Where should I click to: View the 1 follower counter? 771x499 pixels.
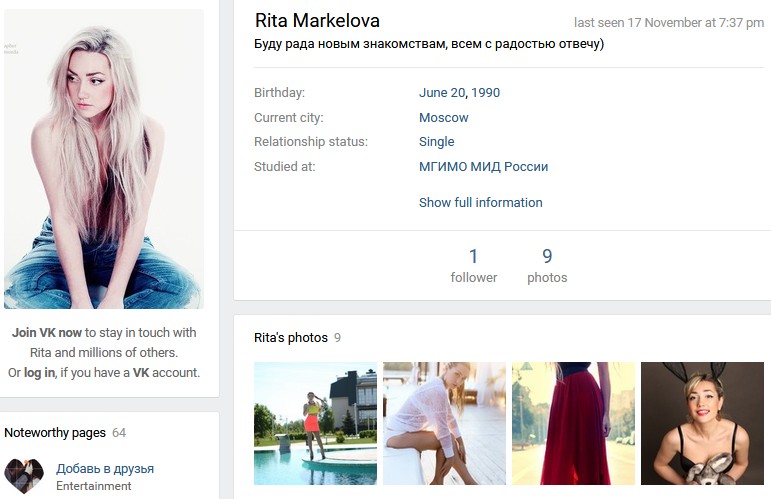[x=473, y=265]
